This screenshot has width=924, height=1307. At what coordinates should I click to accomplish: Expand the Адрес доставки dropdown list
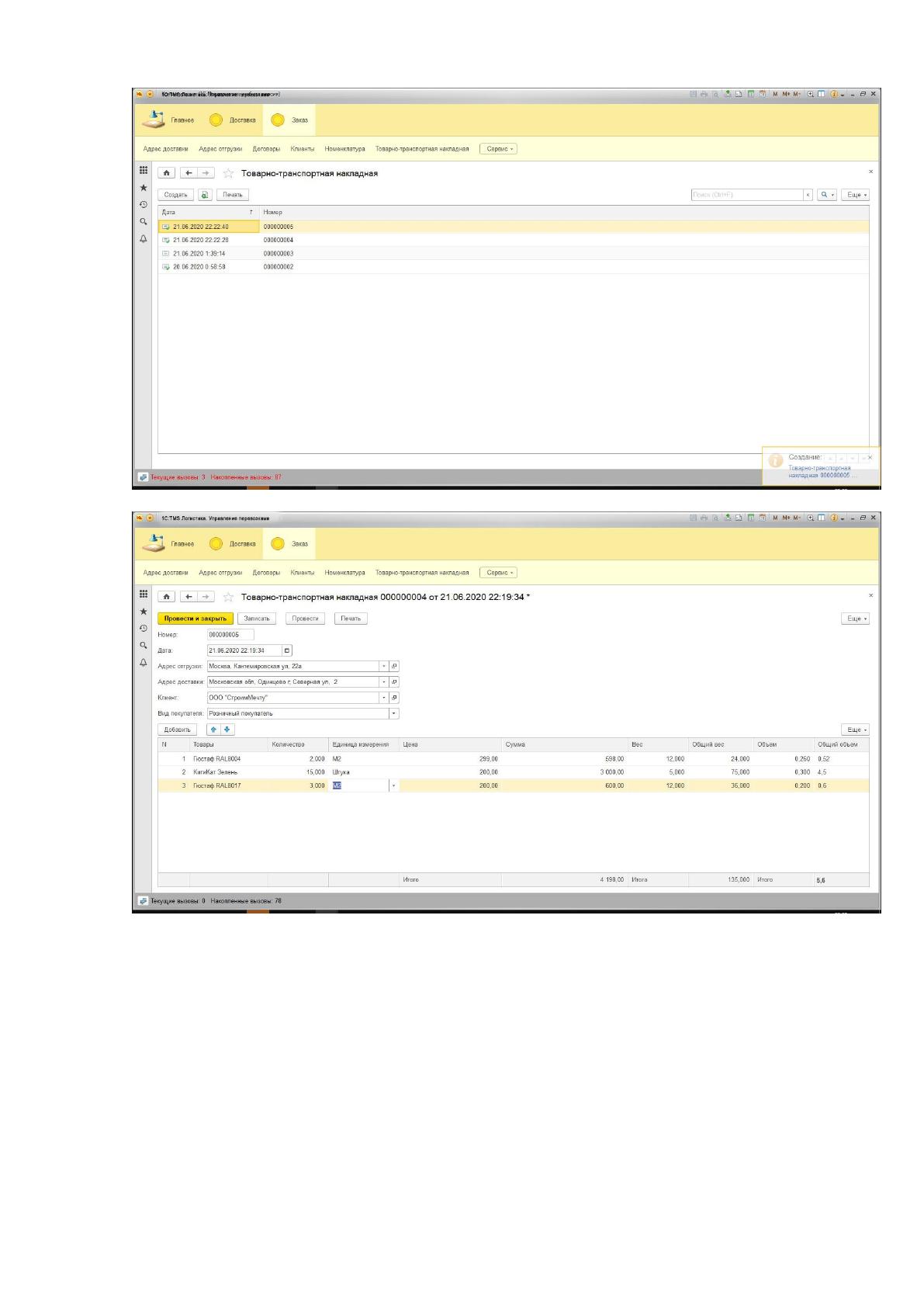[x=383, y=682]
